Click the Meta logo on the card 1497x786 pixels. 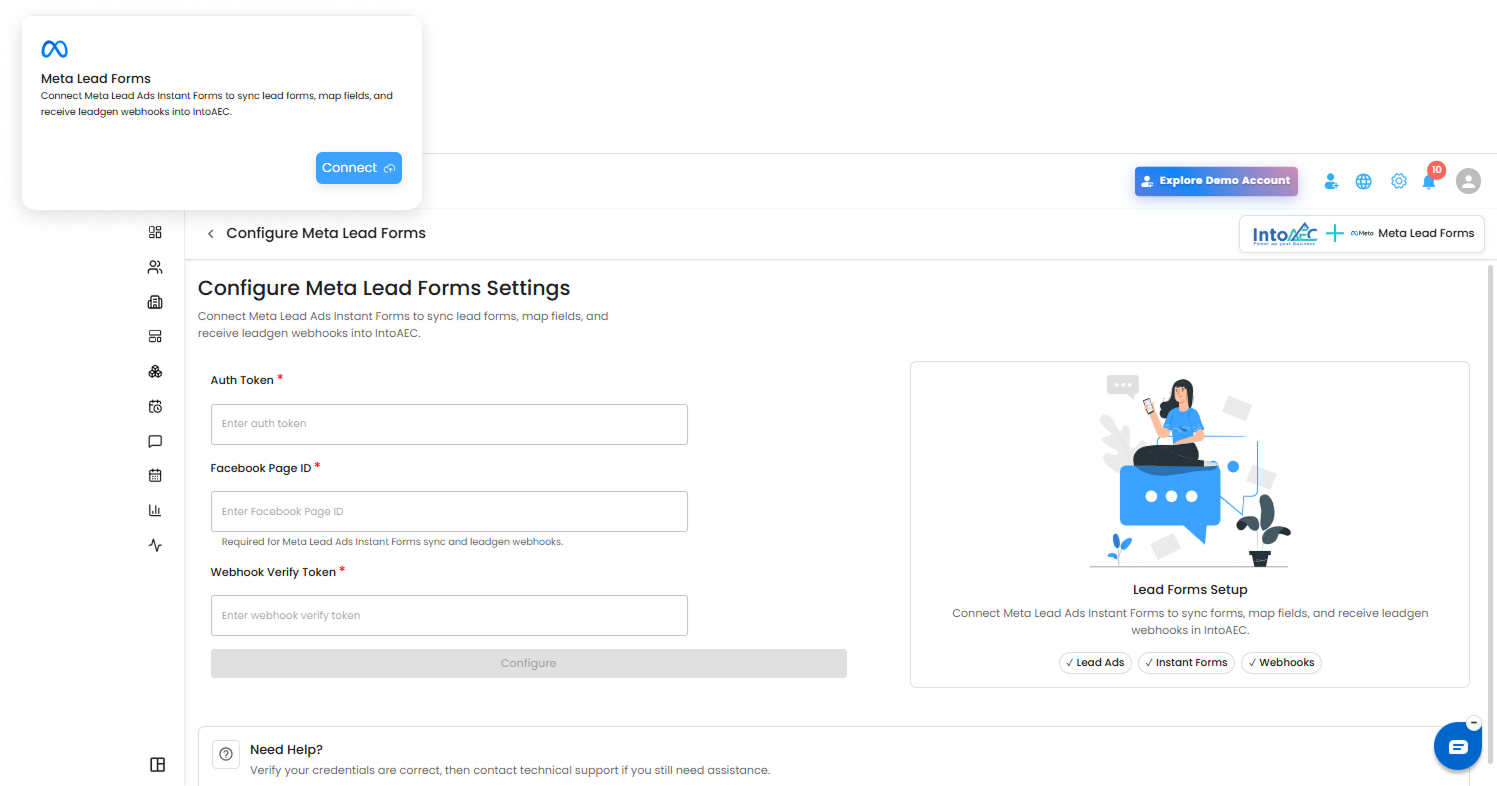click(x=54, y=49)
